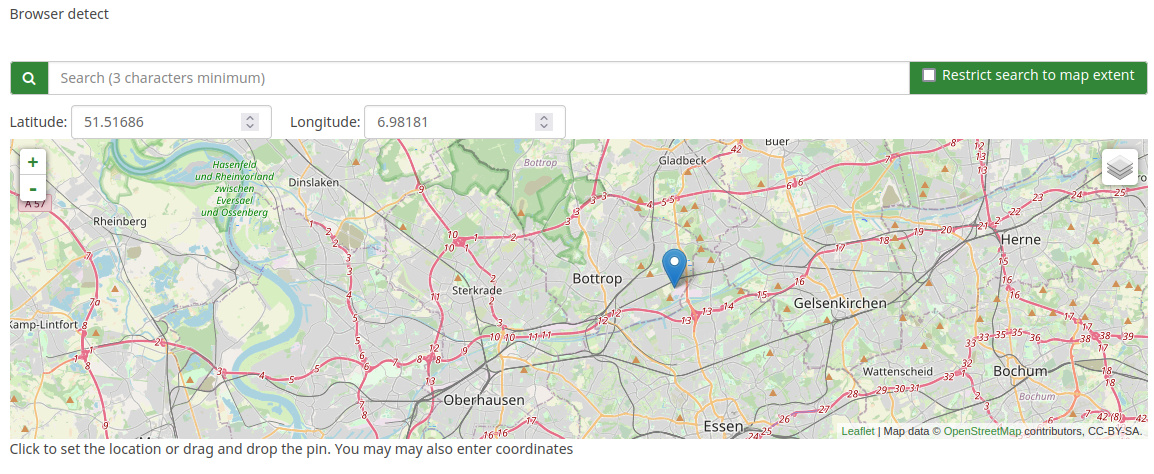1154x474 pixels.
Task: Click the Latitude spinner arrows
Action: coord(250,122)
